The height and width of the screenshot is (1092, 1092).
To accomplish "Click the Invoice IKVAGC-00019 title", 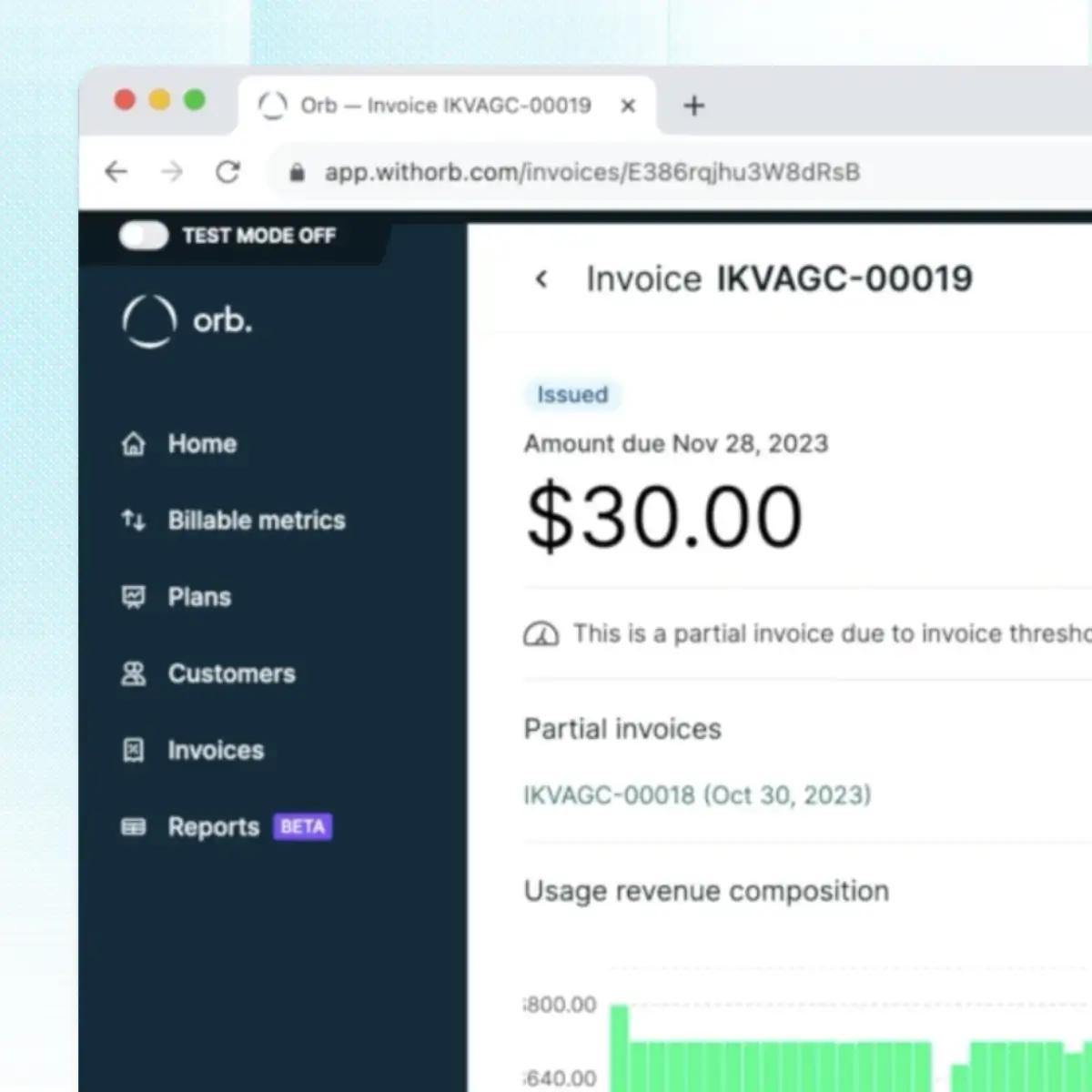I will tap(779, 279).
